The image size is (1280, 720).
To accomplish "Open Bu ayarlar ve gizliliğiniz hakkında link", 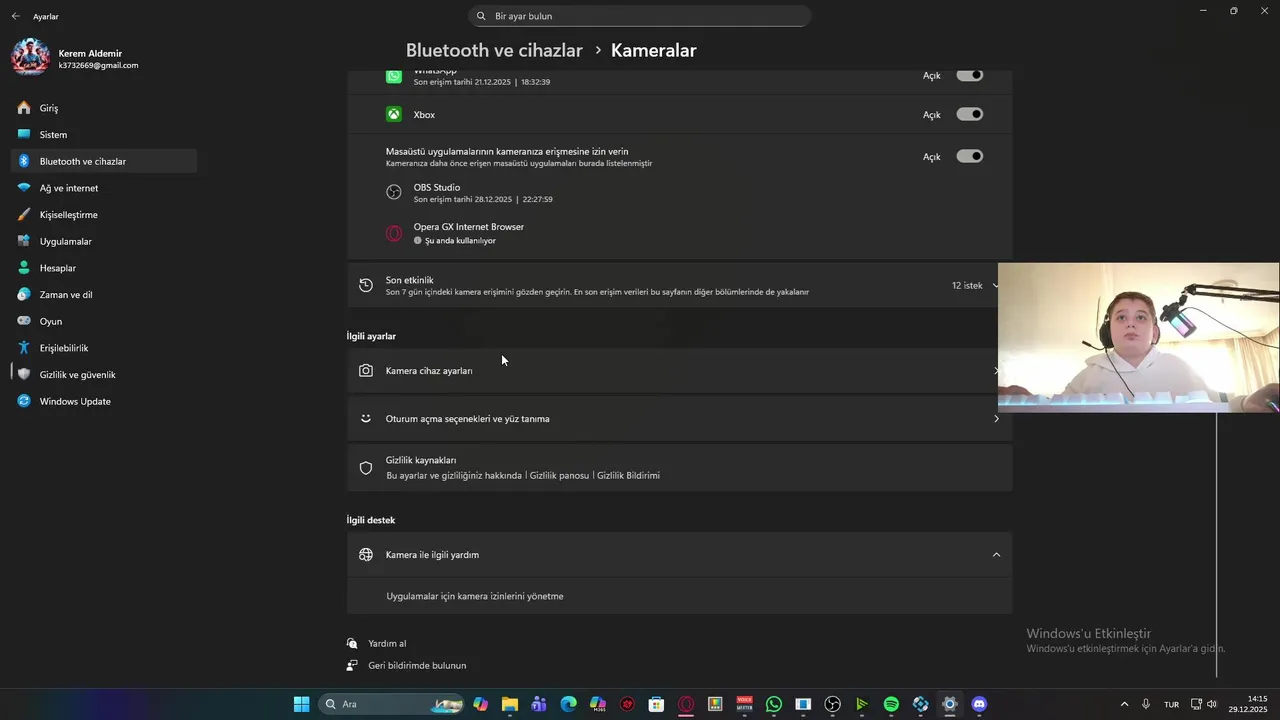I will tap(454, 475).
